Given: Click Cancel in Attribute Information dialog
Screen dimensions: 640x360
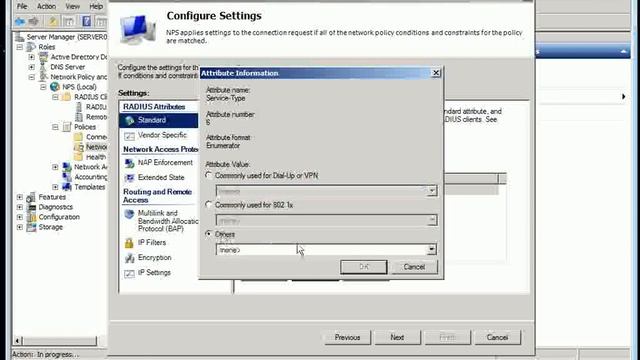Looking at the screenshot, I should (x=414, y=267).
